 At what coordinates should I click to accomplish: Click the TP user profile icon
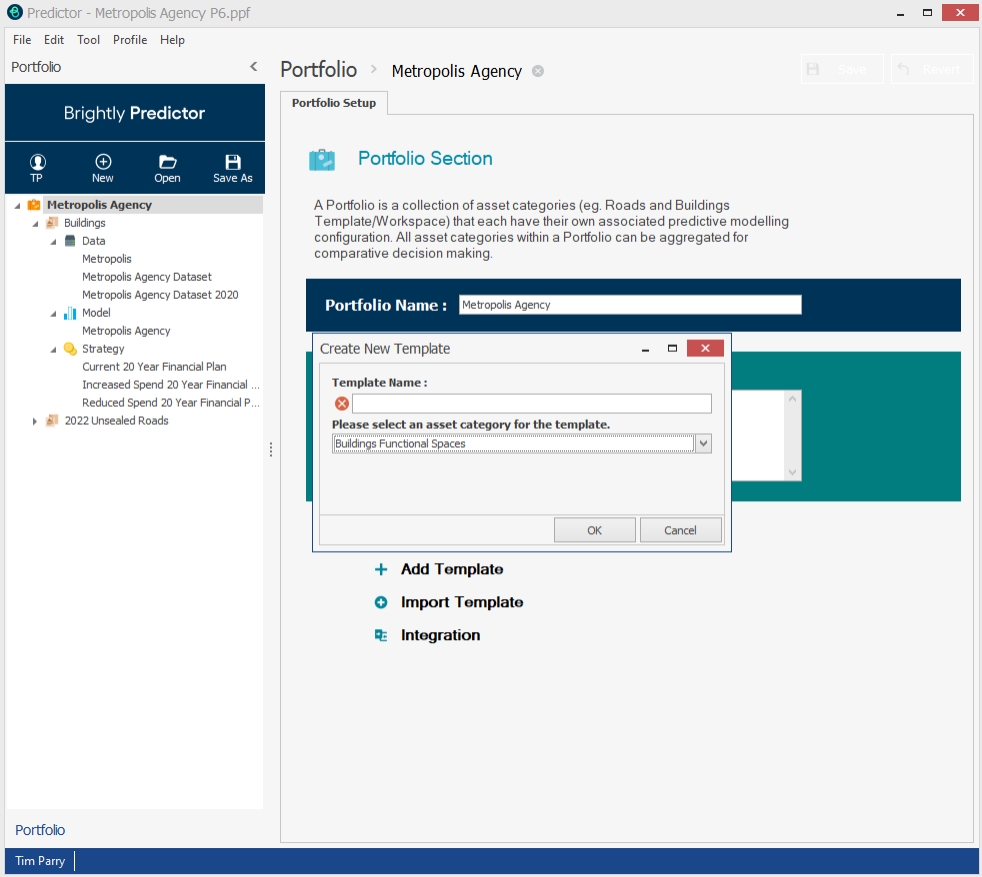click(37, 162)
